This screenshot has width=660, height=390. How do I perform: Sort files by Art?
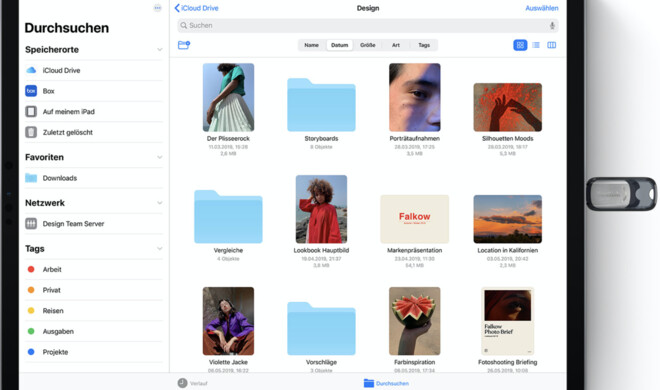[x=396, y=45]
